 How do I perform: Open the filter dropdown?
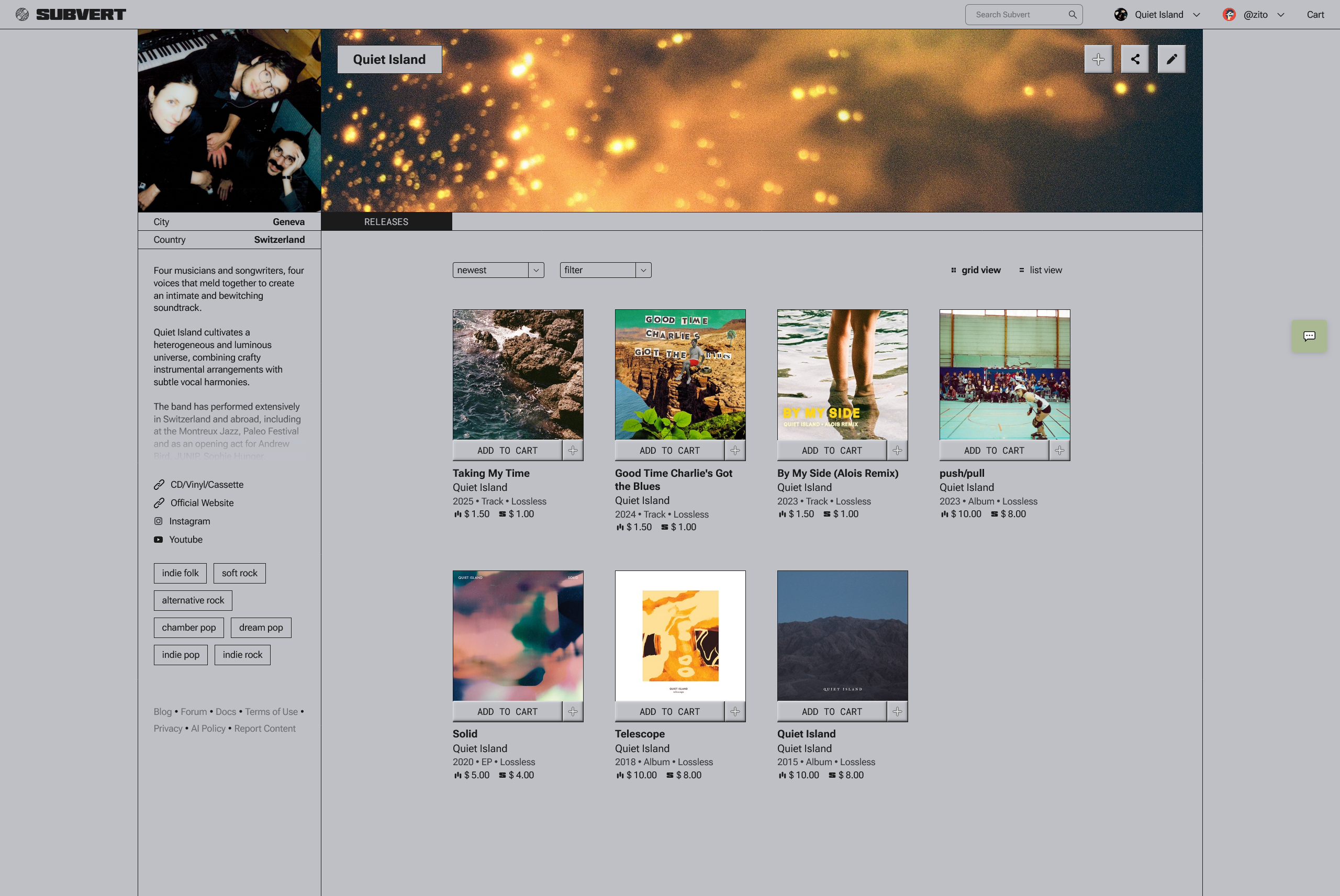(605, 270)
